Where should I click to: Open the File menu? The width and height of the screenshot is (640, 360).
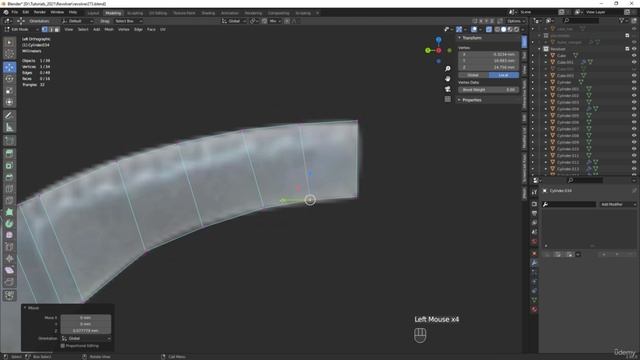coord(15,12)
